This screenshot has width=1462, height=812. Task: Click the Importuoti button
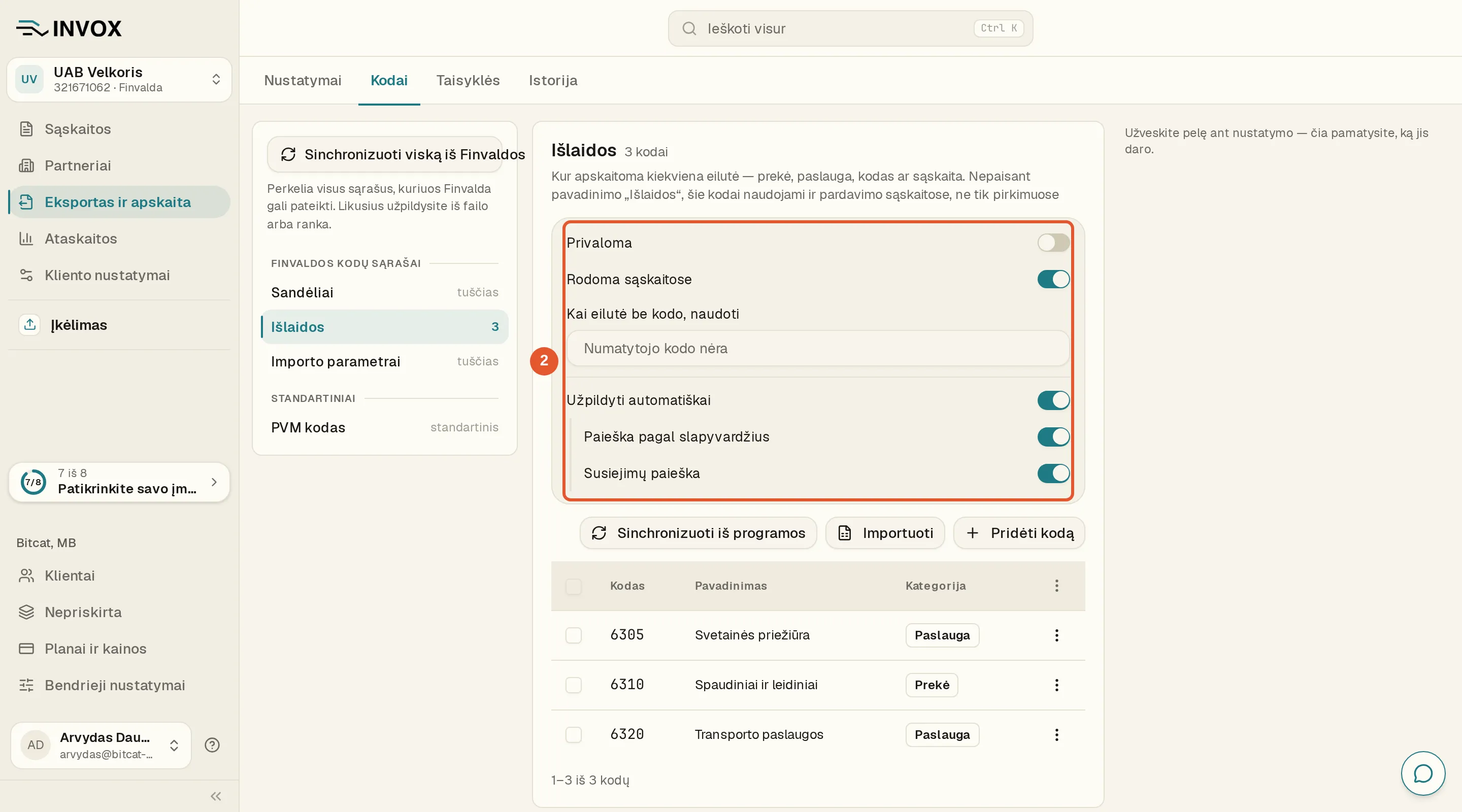click(885, 533)
